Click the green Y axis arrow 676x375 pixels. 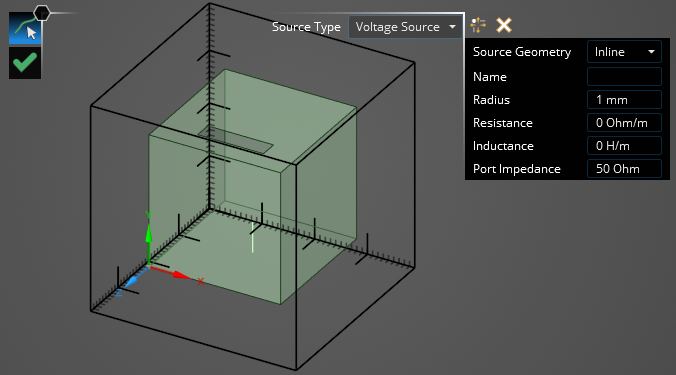pyautogui.click(x=149, y=236)
